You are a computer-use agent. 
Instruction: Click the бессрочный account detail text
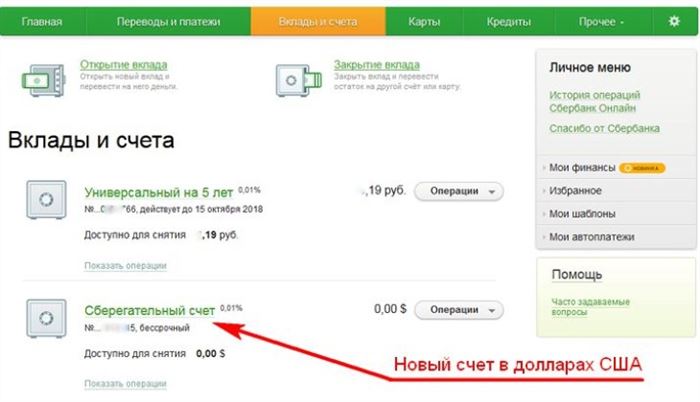click(164, 328)
